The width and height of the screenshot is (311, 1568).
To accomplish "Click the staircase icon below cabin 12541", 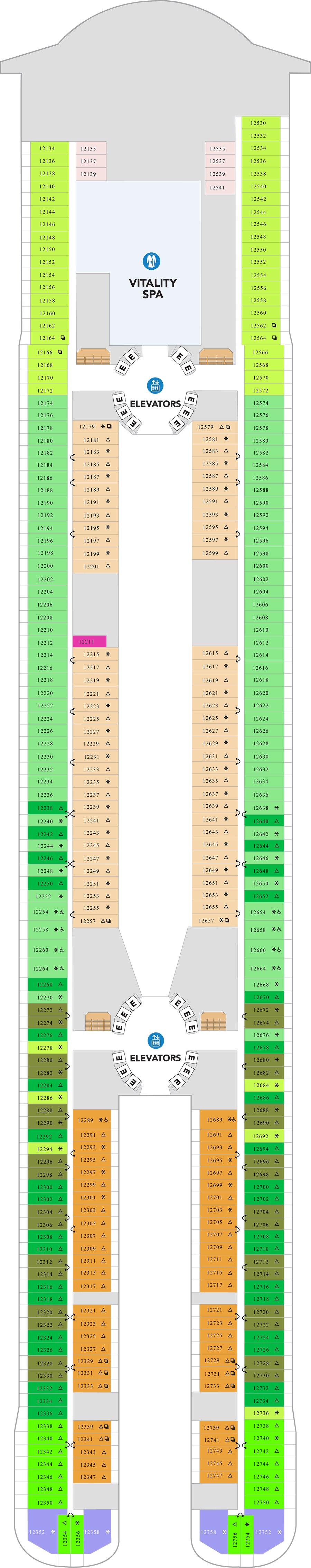I will [216, 357].
